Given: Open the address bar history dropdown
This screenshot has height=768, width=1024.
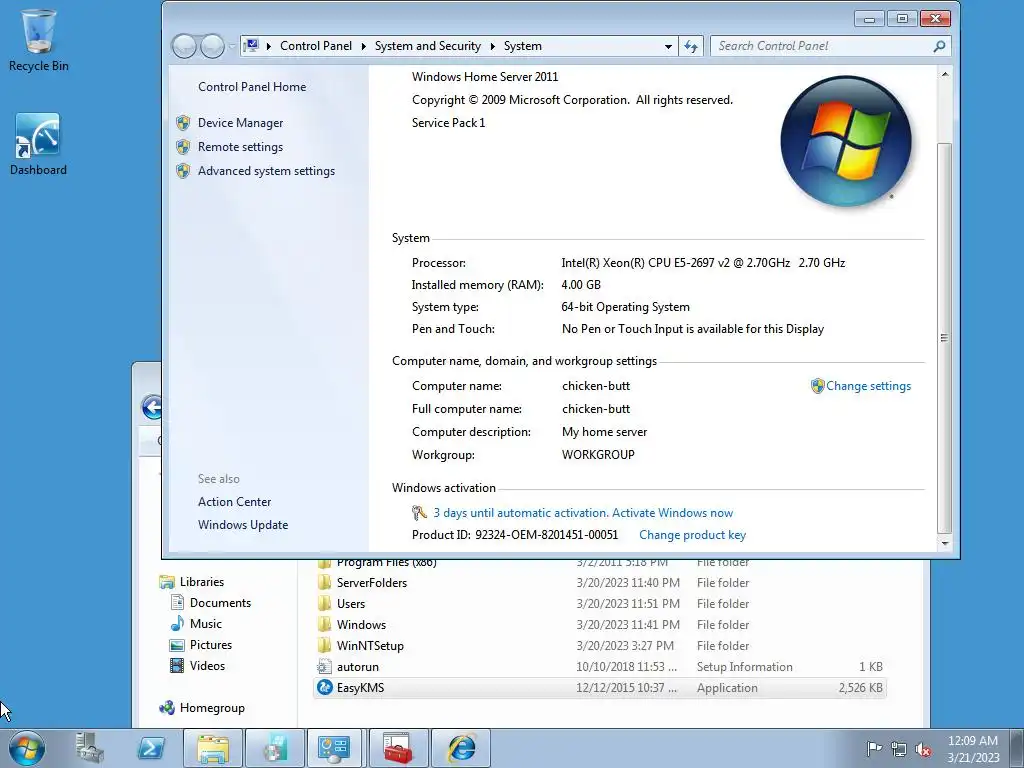Looking at the screenshot, I should point(668,46).
